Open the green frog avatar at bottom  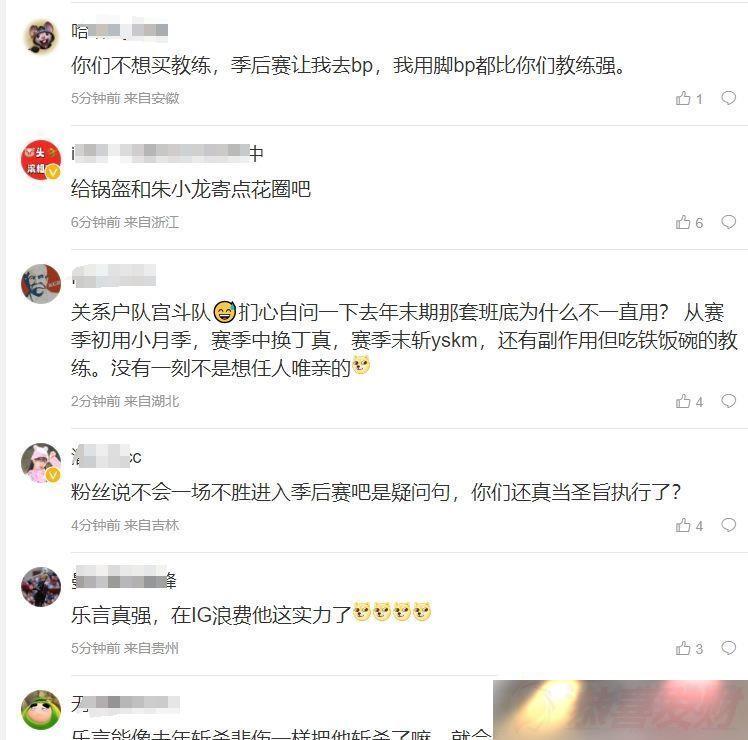(41, 709)
